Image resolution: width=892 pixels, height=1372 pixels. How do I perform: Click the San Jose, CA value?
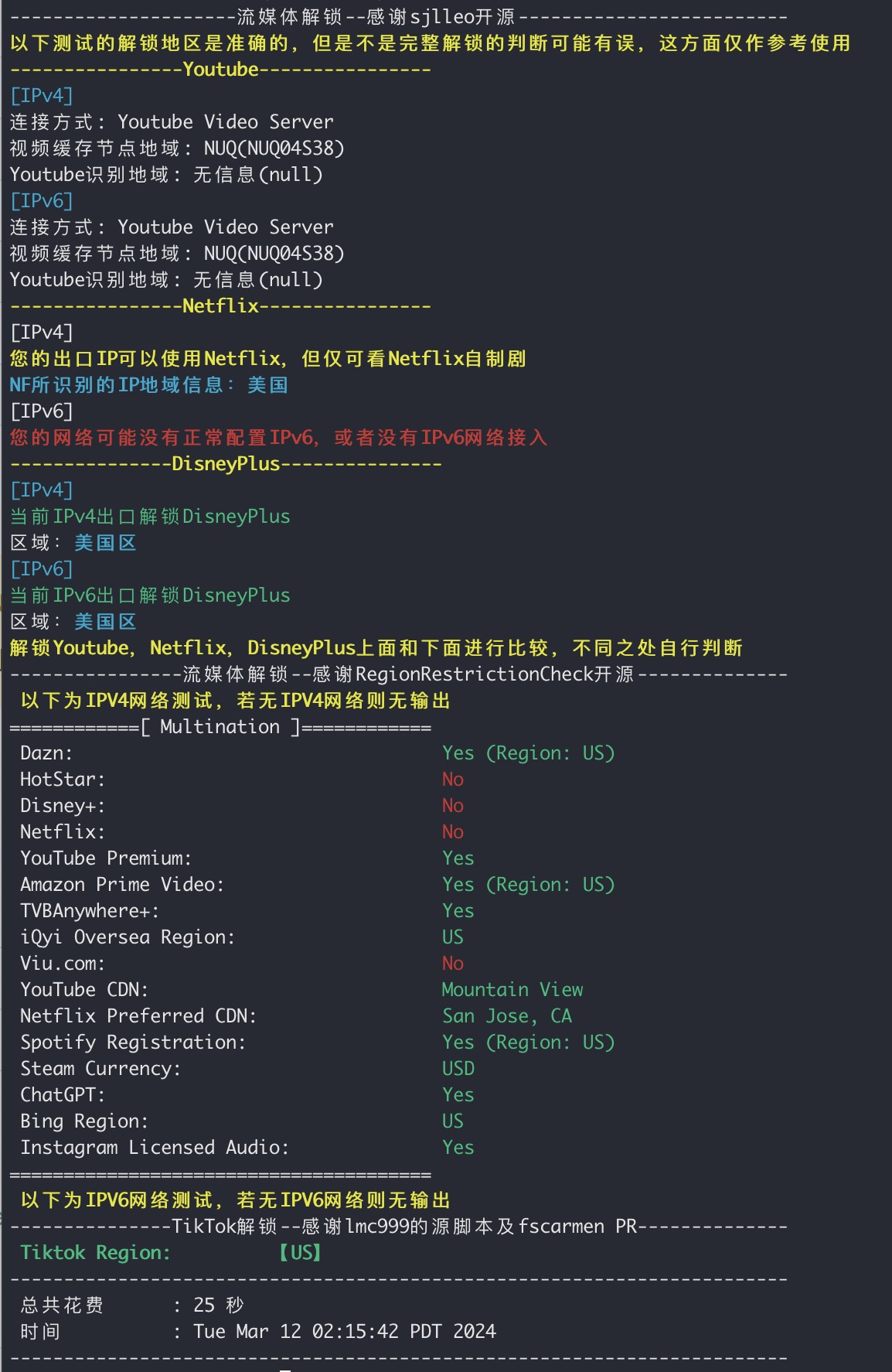[507, 1016]
